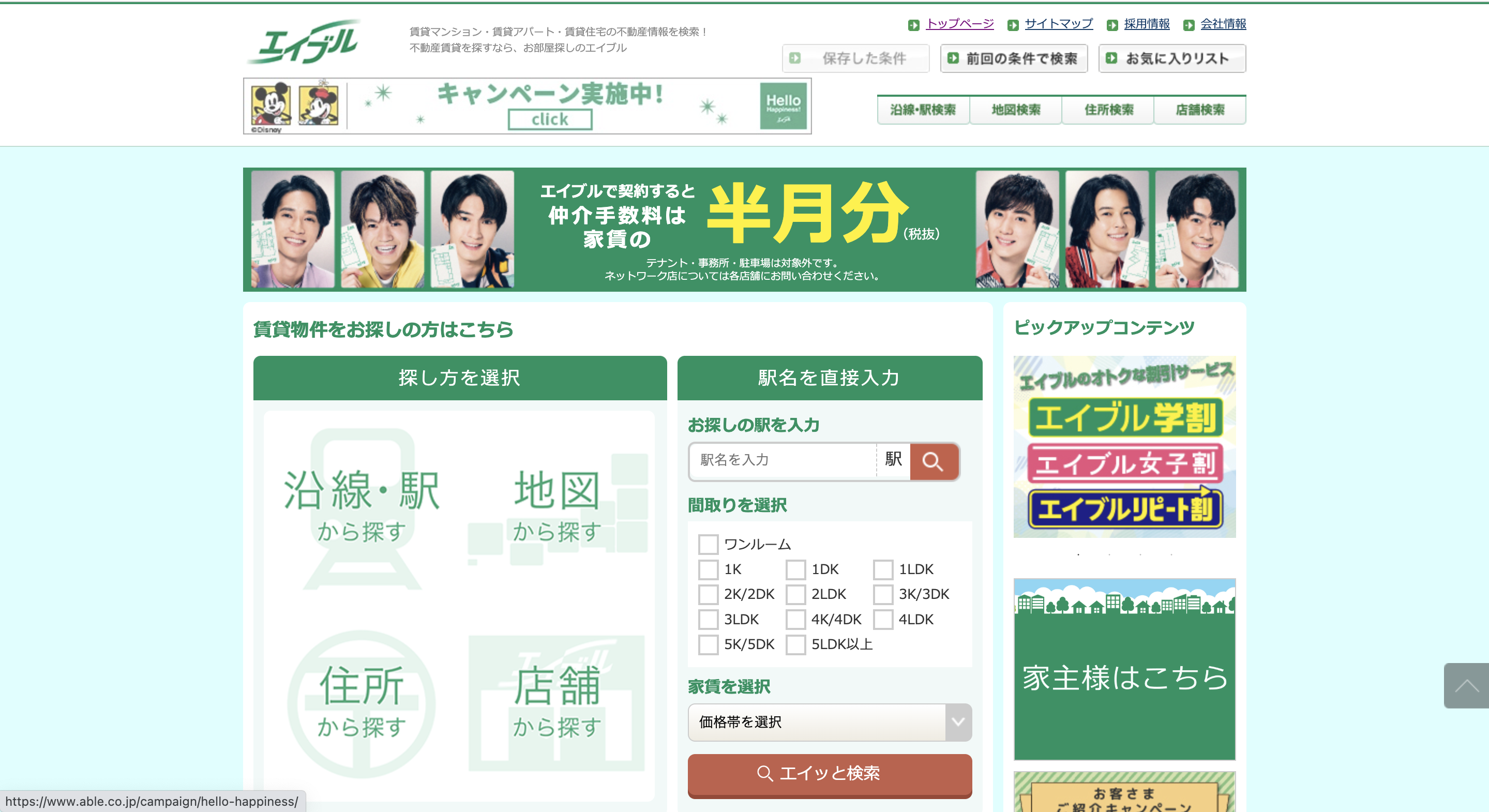Open the エイブル学割 discount banner
This screenshot has height=812, width=1489.
[x=1125, y=417]
